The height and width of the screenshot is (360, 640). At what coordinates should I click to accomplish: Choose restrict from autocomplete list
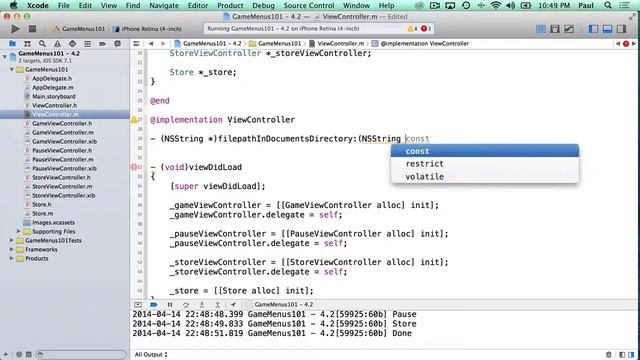click(484, 164)
